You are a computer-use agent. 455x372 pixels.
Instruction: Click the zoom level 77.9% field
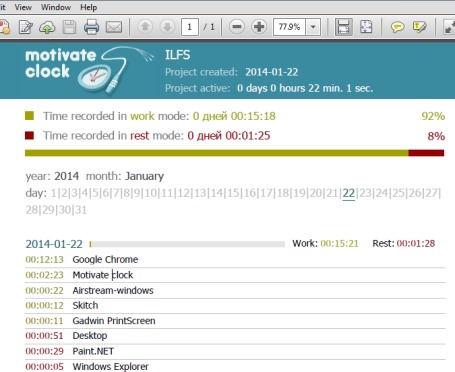point(289,27)
